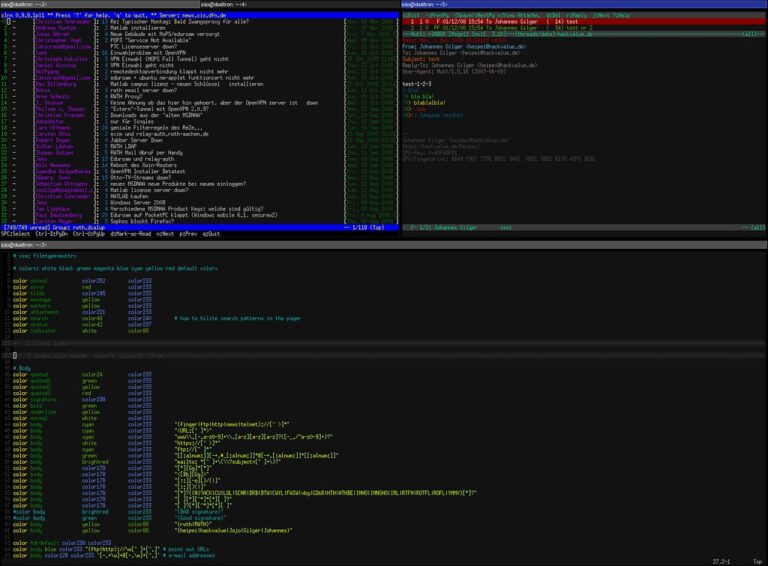Select article 'geniale Filterregeln des ReZe...'
This screenshot has height=566, width=768.
(x=156, y=128)
